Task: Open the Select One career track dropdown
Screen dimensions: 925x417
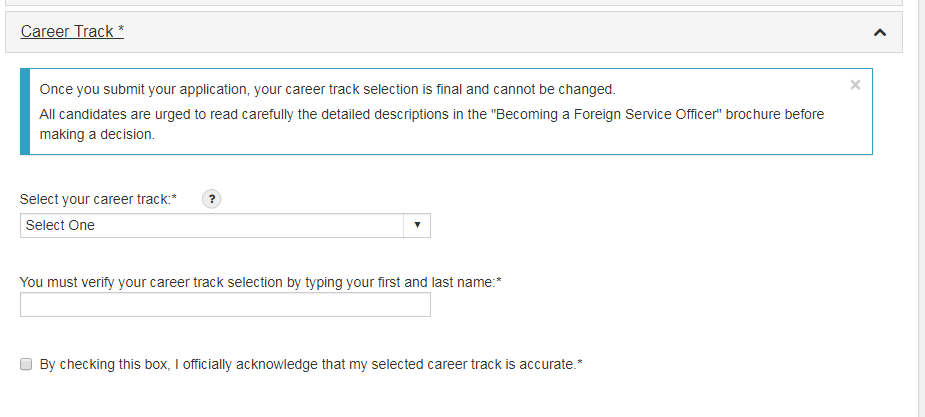Action: 225,226
